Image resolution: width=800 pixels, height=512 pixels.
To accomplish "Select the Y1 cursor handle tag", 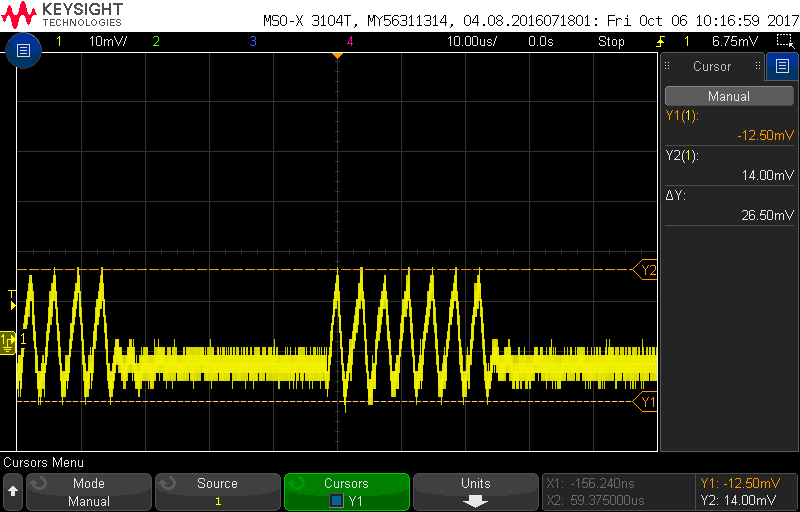I will pos(645,402).
